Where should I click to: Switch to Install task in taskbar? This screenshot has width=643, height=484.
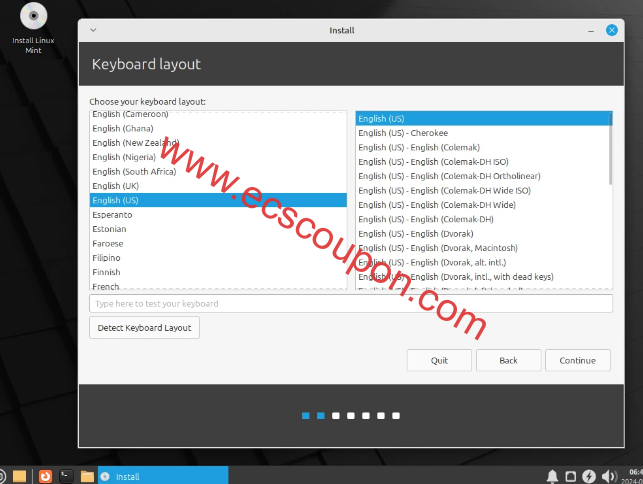point(163,476)
